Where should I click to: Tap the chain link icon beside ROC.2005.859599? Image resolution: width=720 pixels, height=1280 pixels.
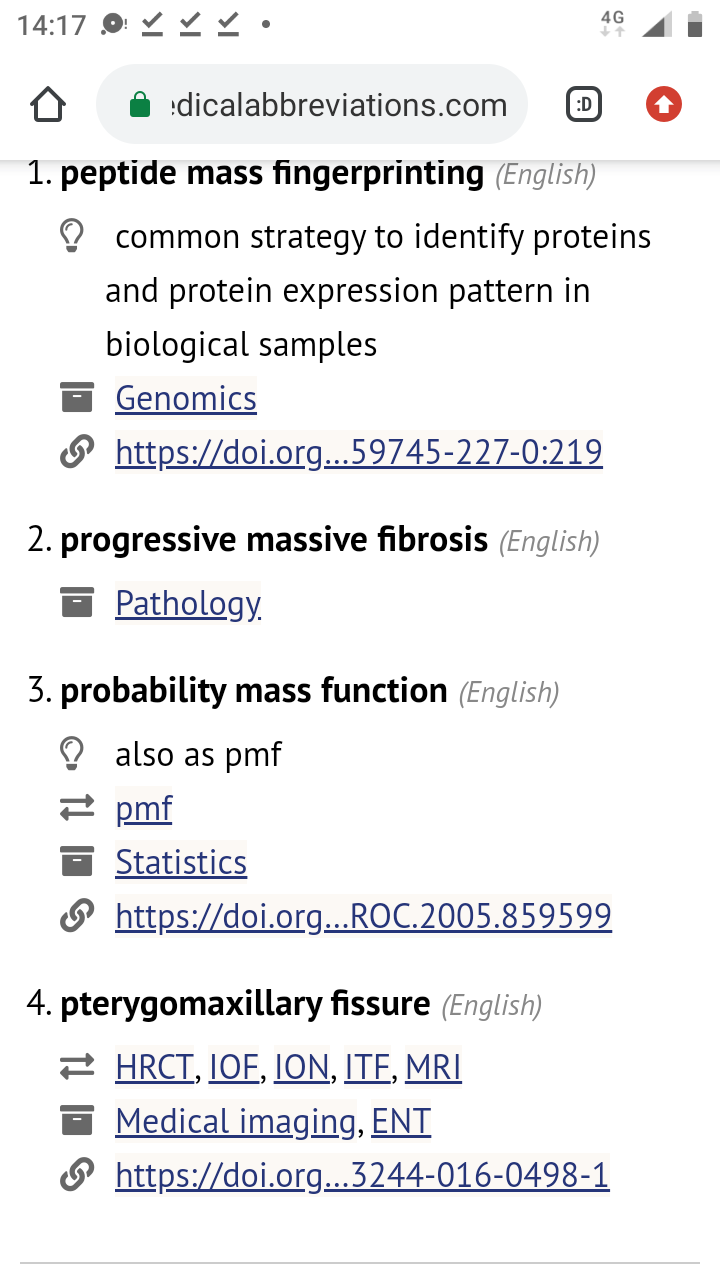pos(77,915)
